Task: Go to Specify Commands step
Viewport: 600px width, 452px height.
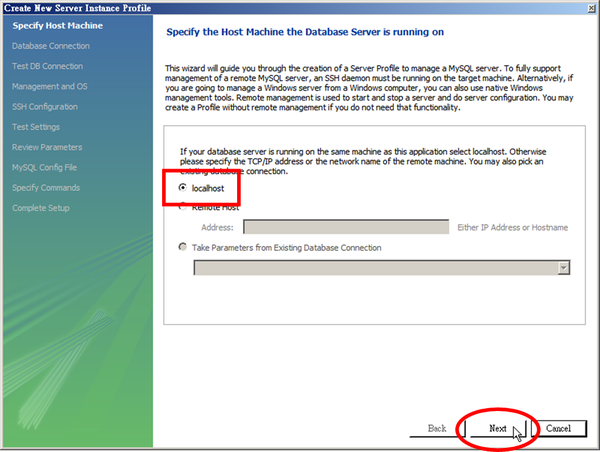Action: [46, 188]
